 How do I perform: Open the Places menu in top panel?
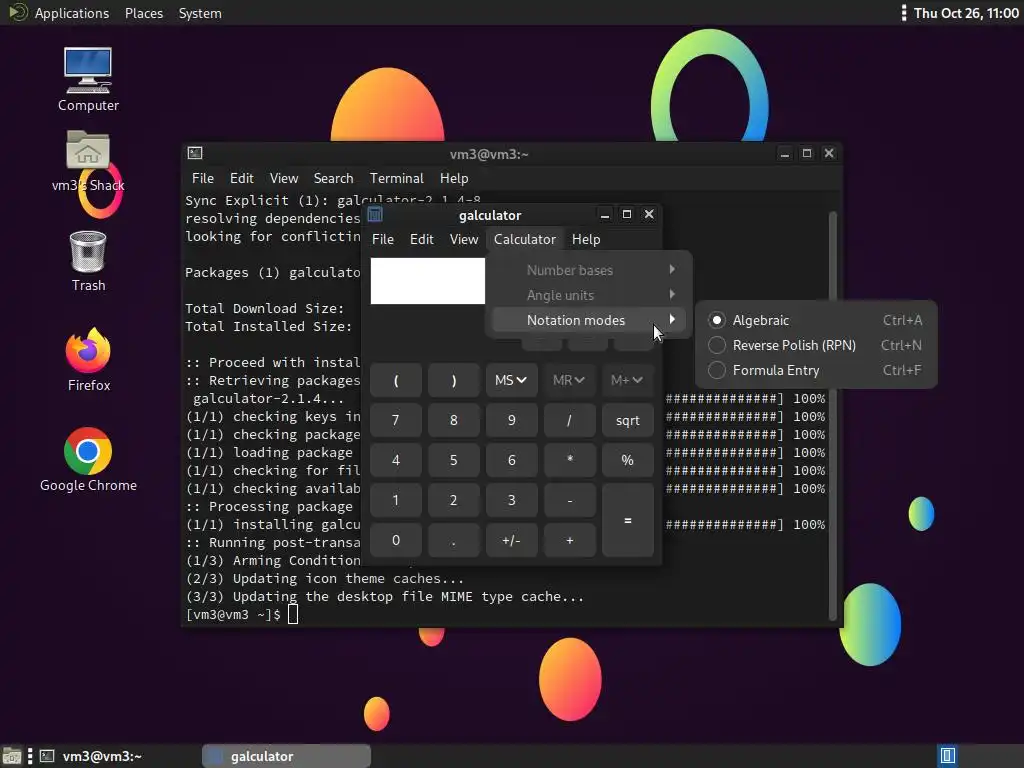coord(144,13)
